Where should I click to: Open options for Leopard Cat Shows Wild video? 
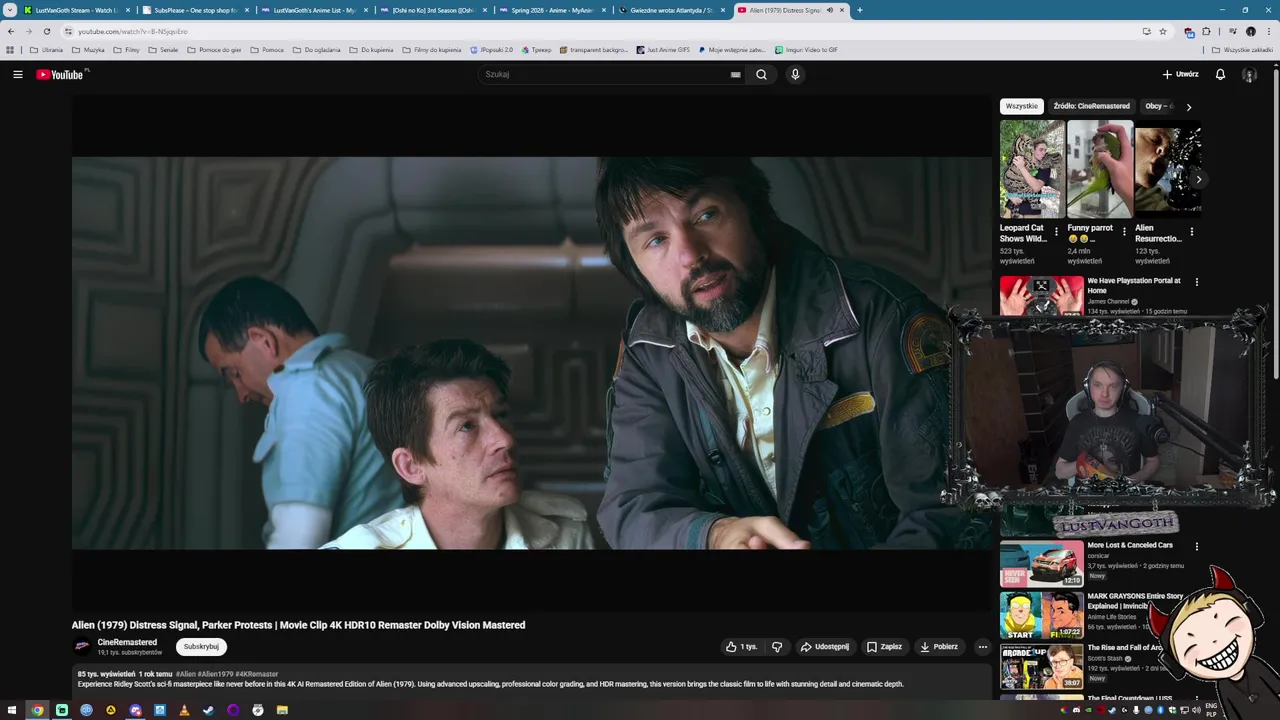[1056, 231]
